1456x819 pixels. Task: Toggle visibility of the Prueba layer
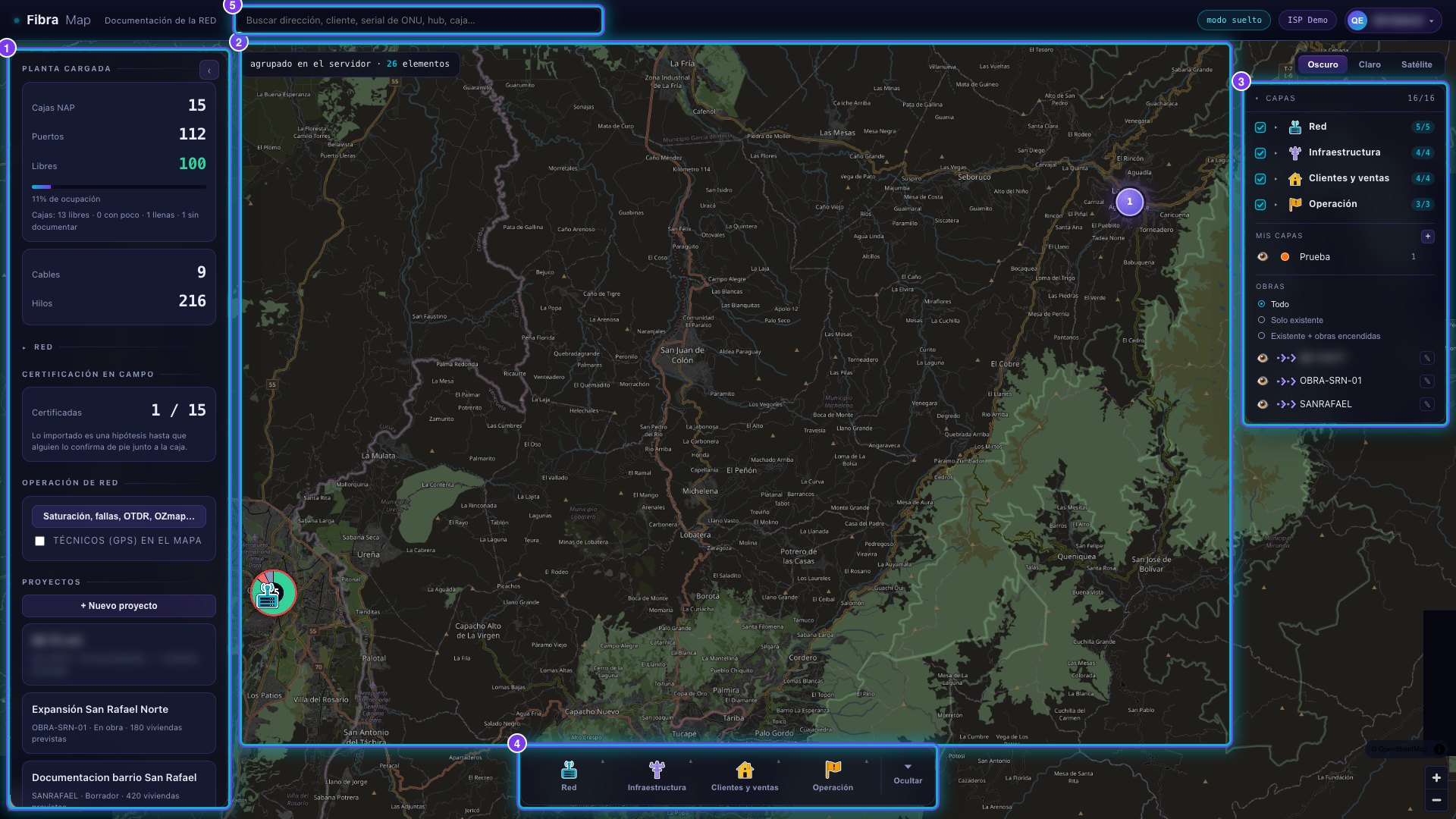click(1263, 257)
